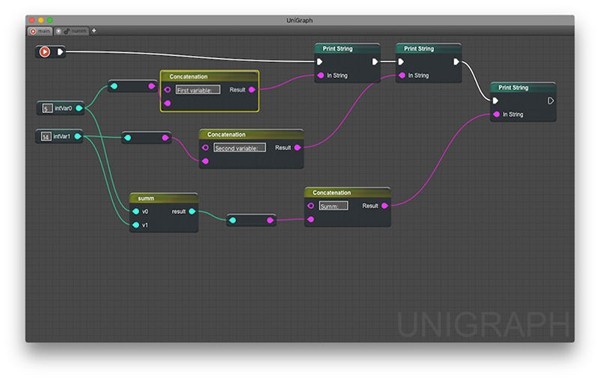Click the v1 input pin on summ node

point(135,225)
